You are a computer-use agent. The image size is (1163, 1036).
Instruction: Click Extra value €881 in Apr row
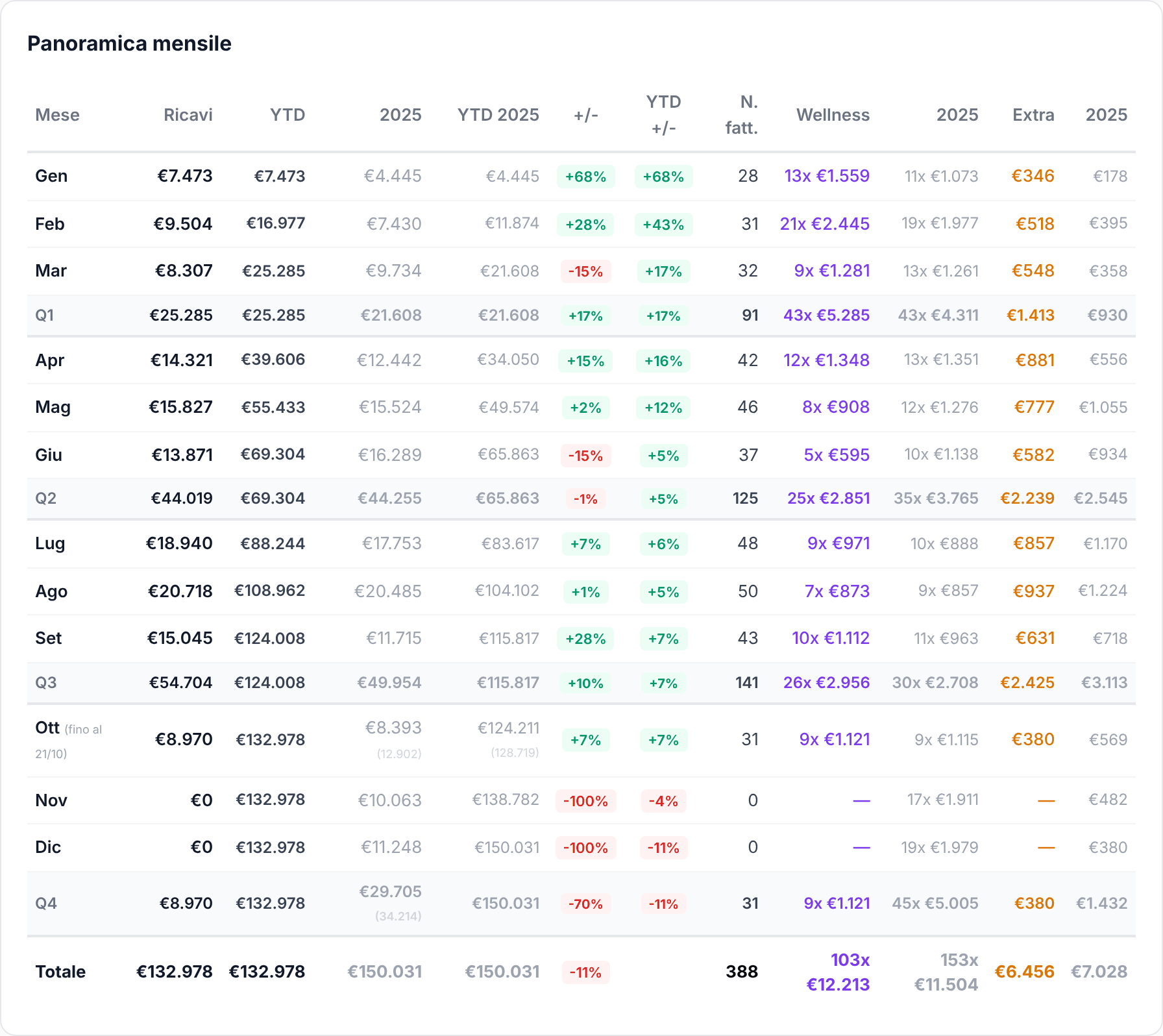pyautogui.click(x=1035, y=360)
